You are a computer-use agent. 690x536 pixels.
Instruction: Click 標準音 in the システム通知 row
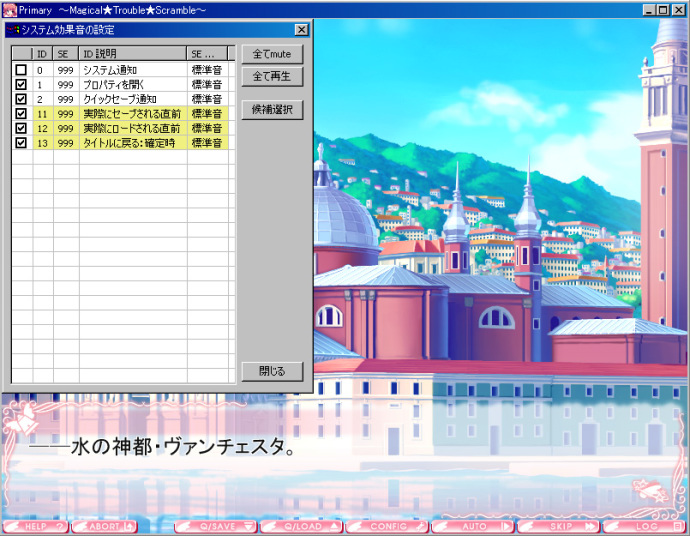coord(207,70)
